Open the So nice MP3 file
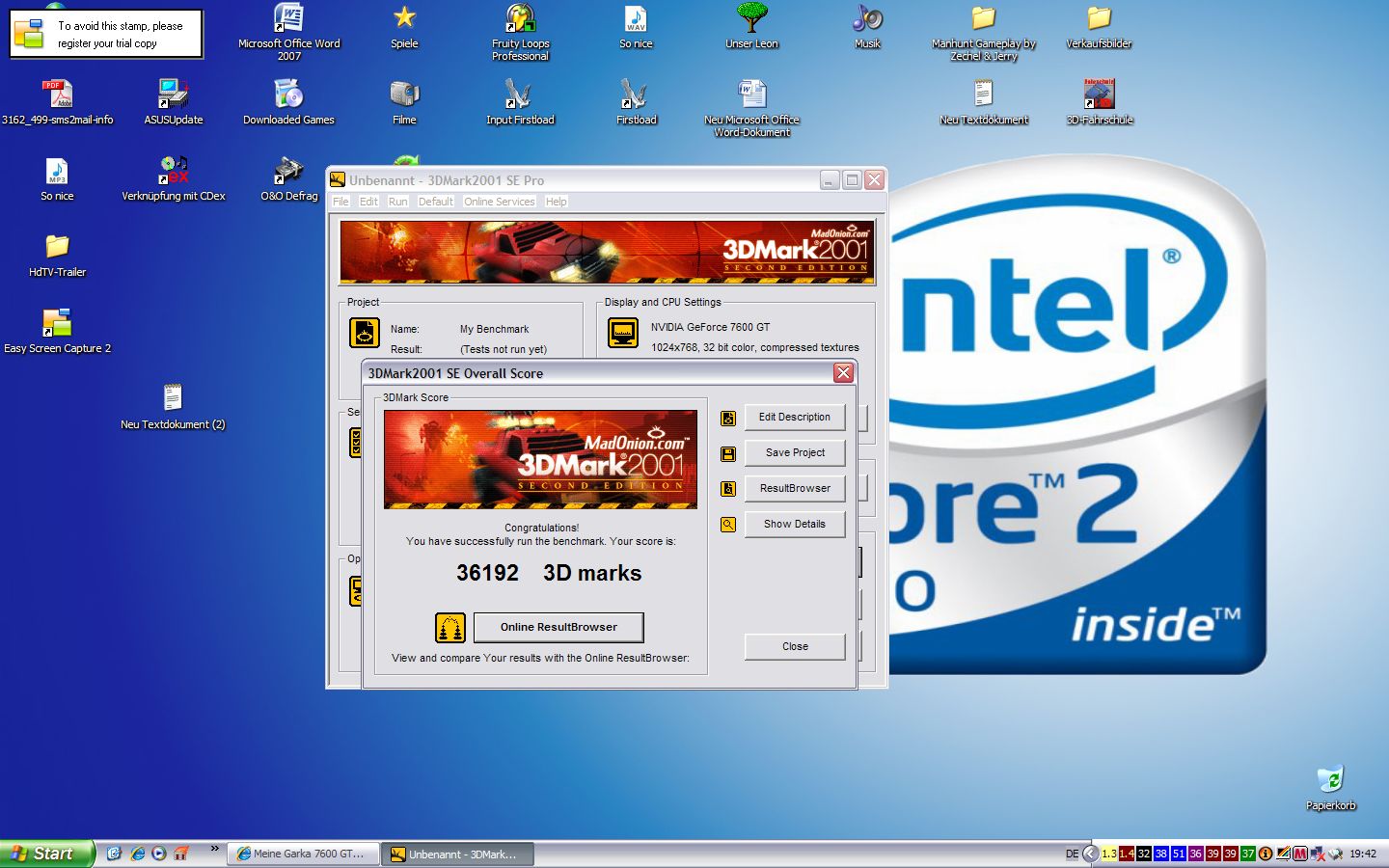This screenshot has width=1389, height=868. (57, 178)
